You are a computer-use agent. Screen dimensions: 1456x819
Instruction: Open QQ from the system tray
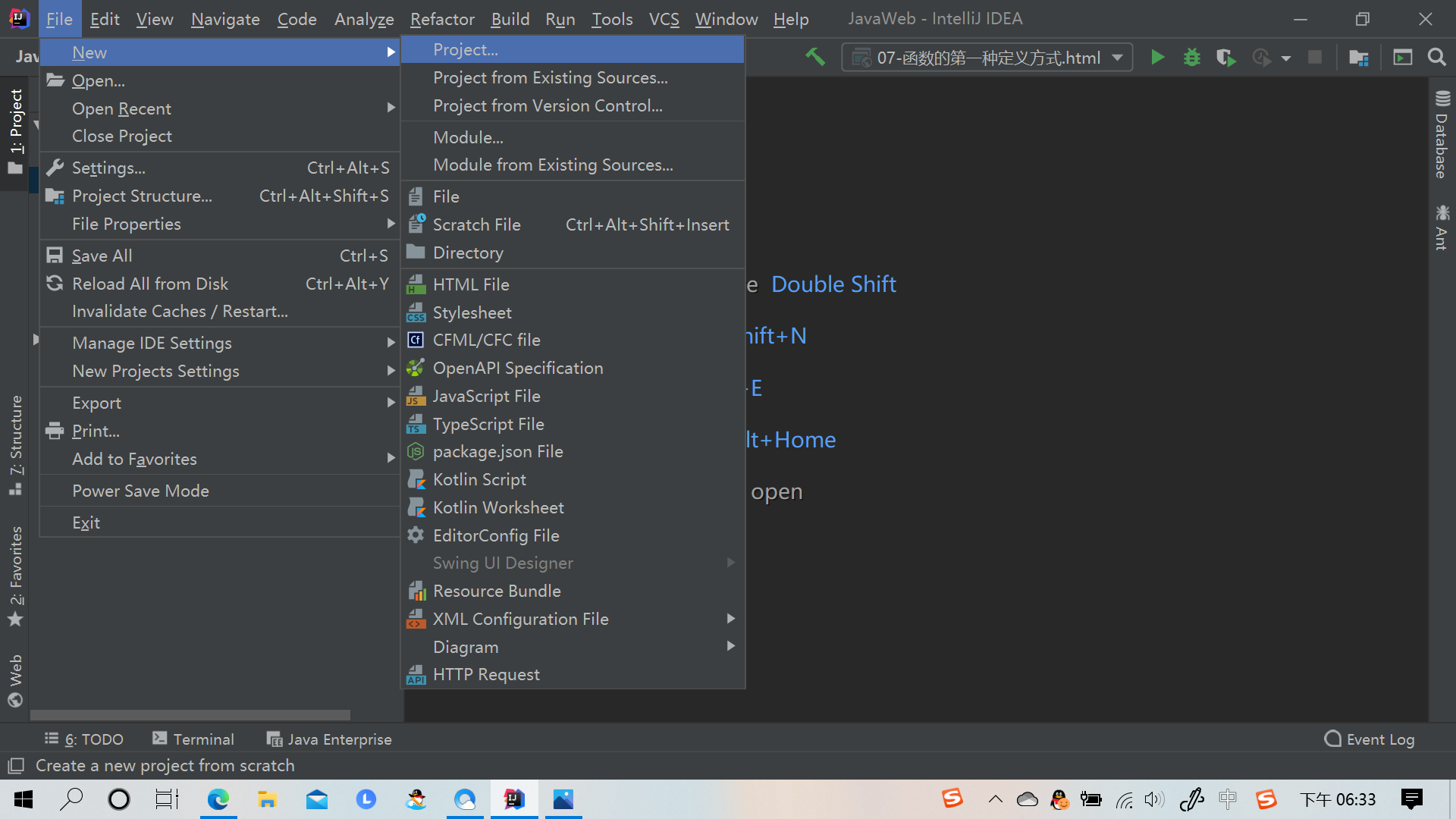point(1059,800)
